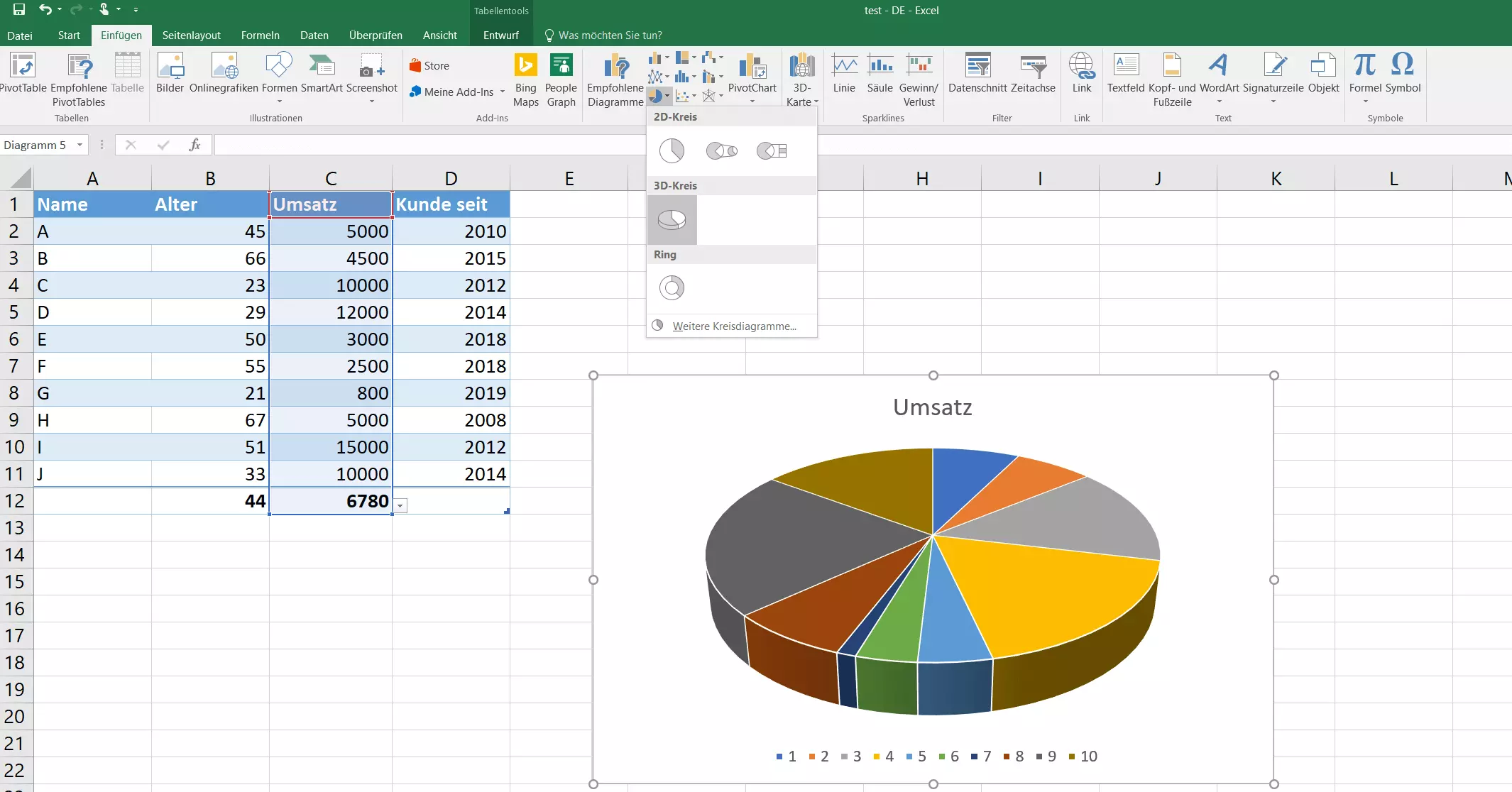Screen dimensions: 1512x792
Task: Select the pie-of-pie chart type
Action: click(x=722, y=150)
